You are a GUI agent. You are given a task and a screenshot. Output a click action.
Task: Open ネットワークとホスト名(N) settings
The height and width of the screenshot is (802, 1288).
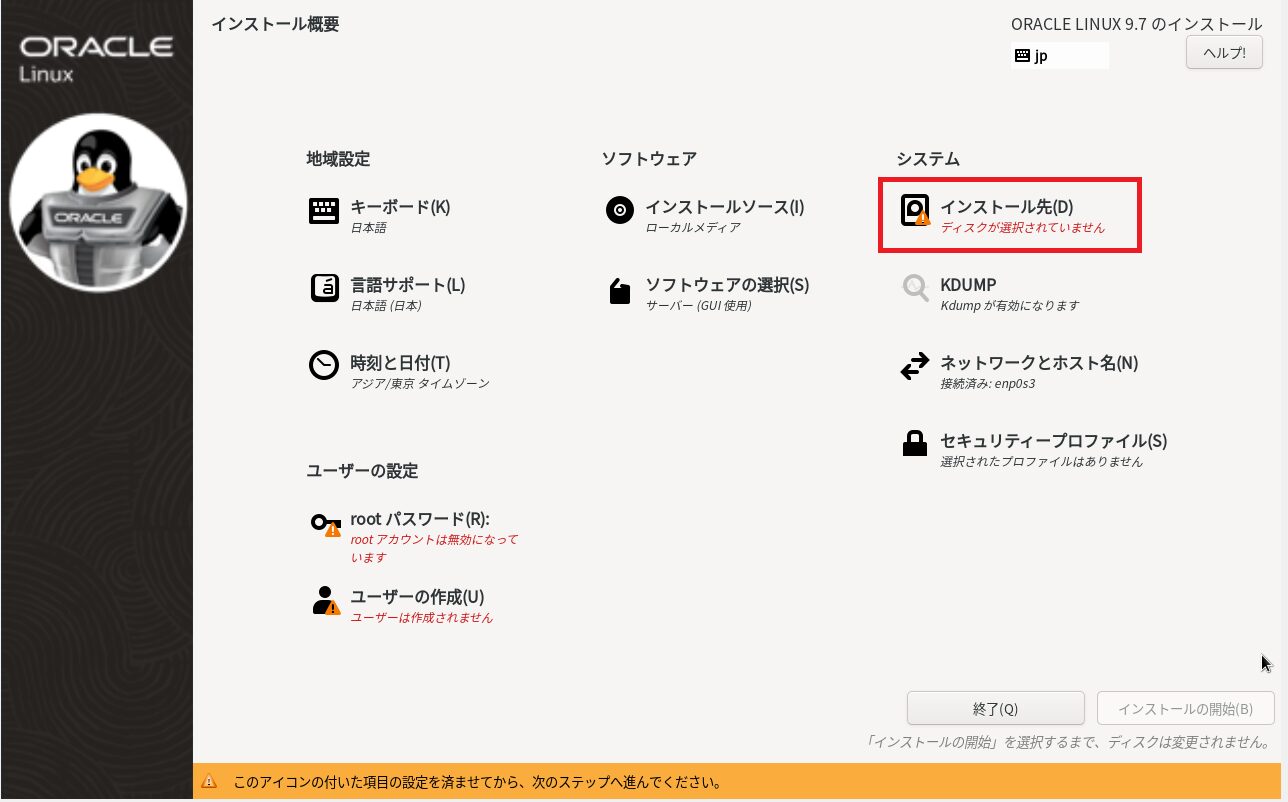coord(1039,363)
